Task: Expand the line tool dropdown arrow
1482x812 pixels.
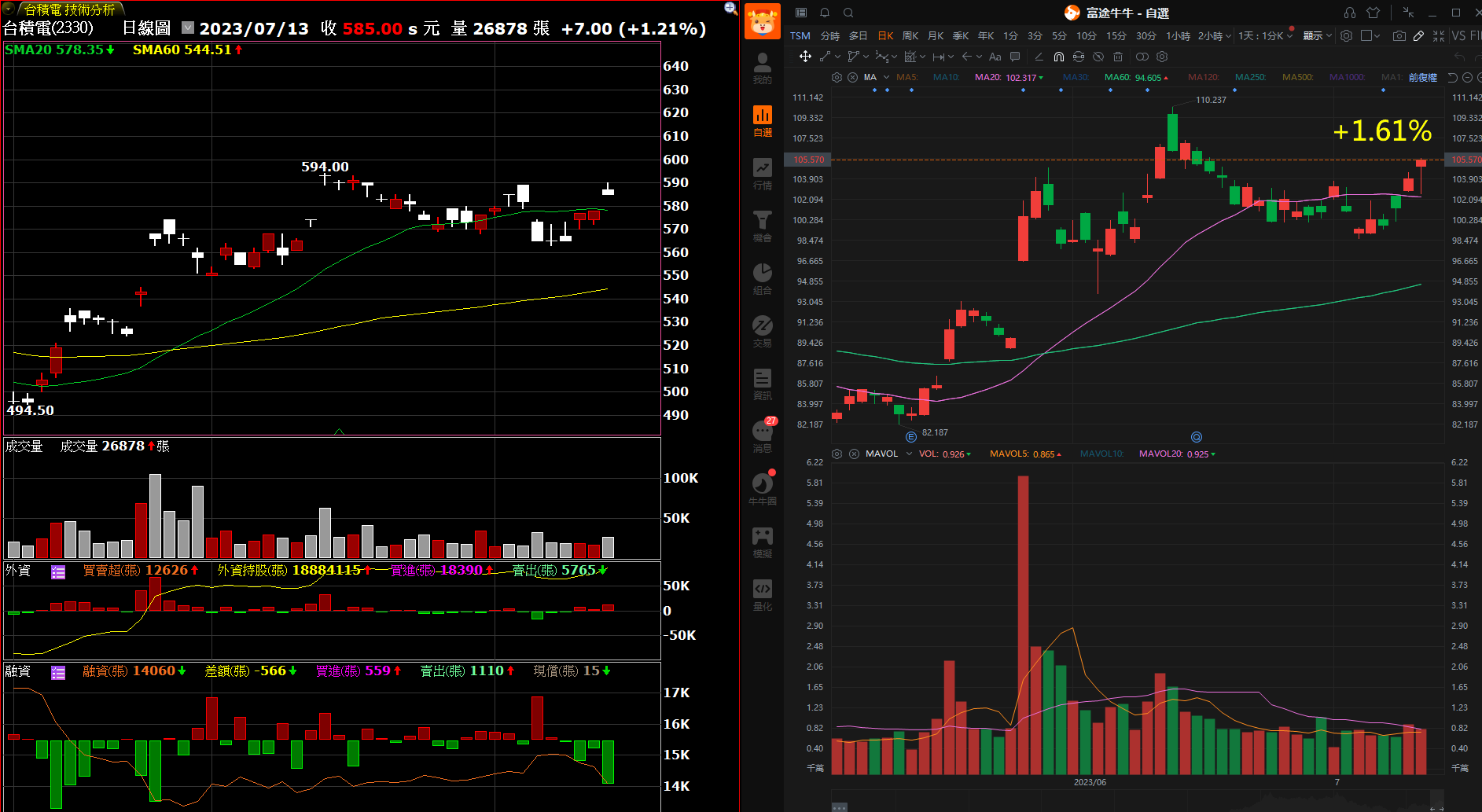Action: (x=838, y=57)
